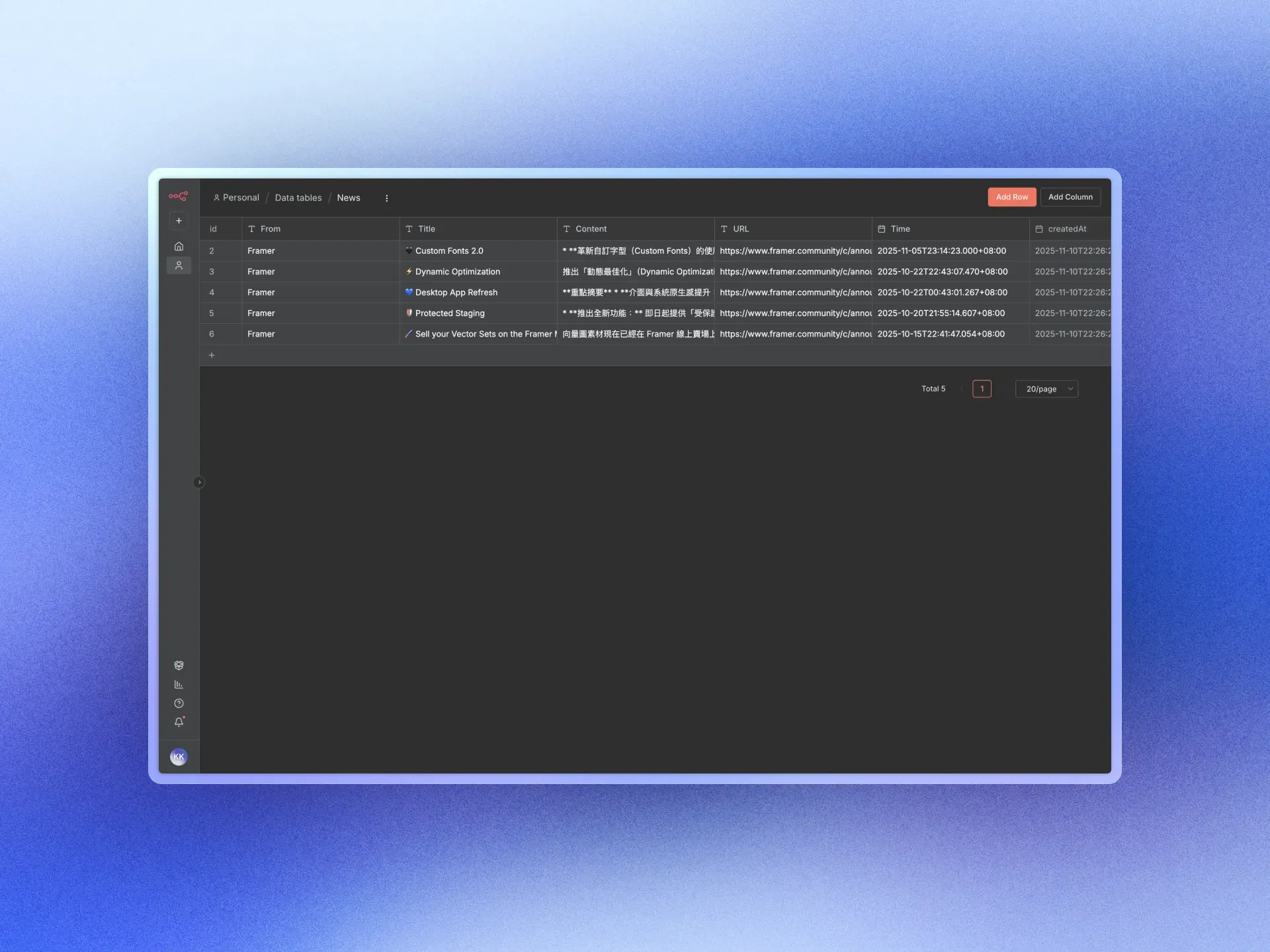
Task: Click the text type icon in URL header
Action: pyautogui.click(x=724, y=229)
